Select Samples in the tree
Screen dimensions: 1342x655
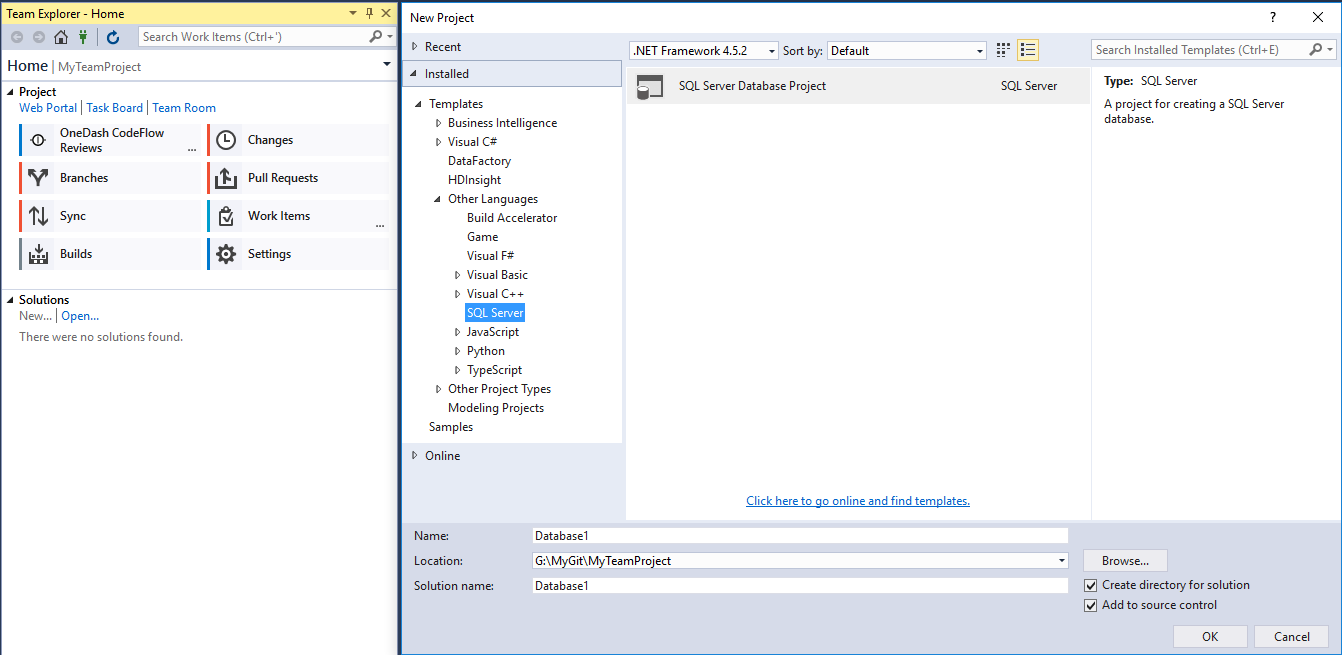point(451,427)
